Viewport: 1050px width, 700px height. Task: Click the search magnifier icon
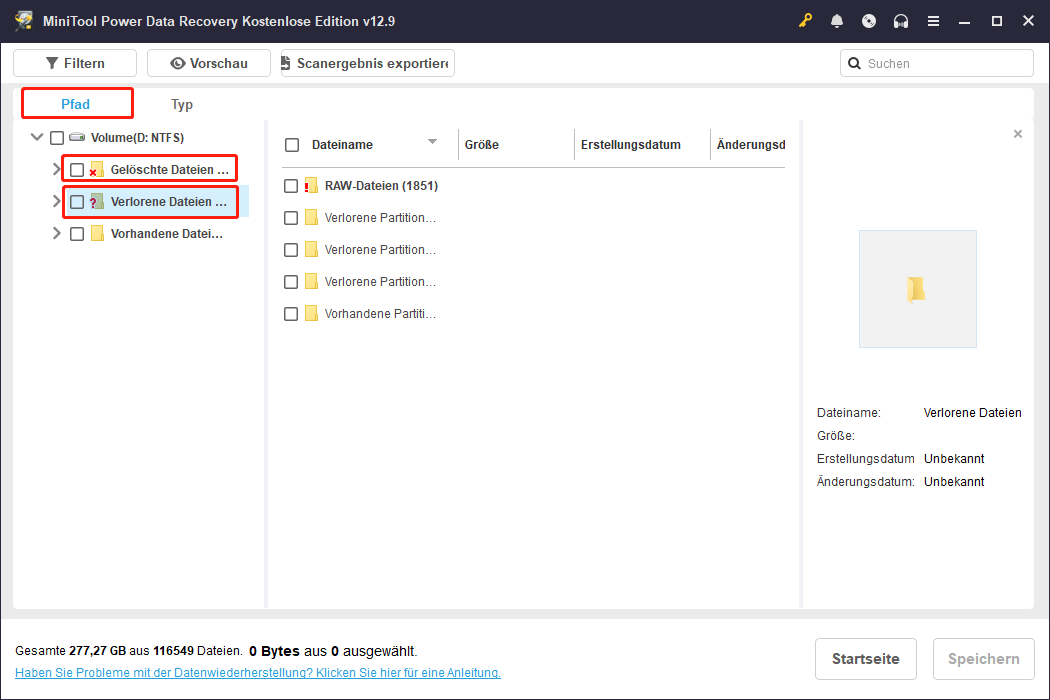[x=854, y=63]
